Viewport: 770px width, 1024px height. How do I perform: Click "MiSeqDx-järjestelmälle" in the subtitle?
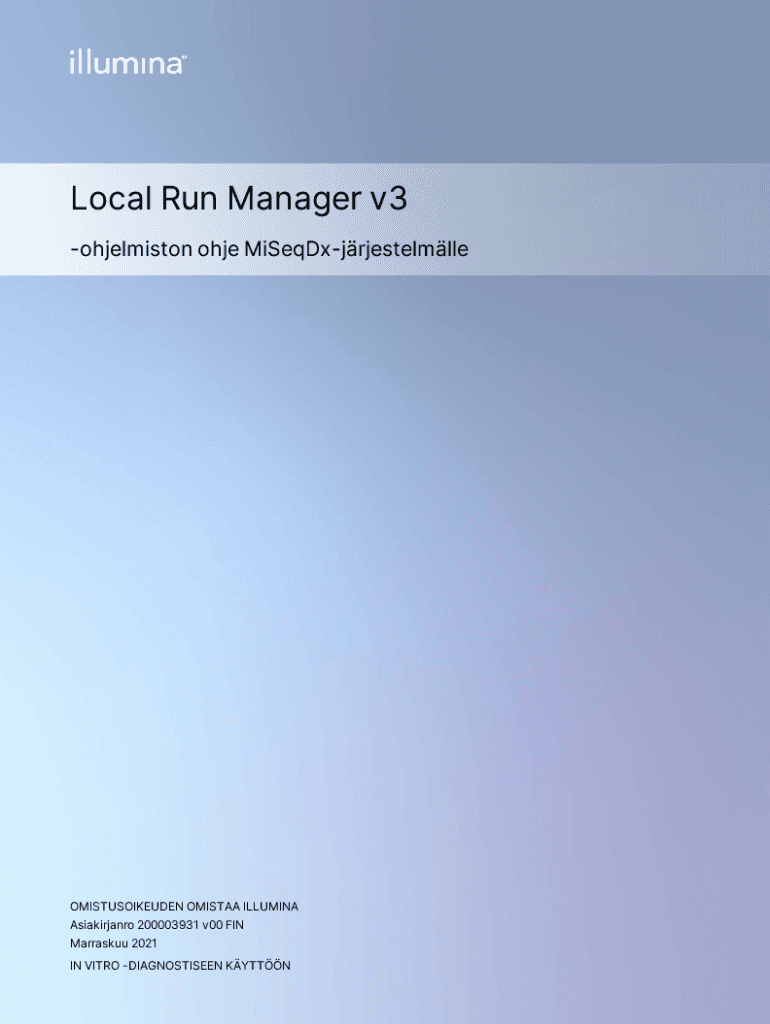pyautogui.click(x=349, y=247)
